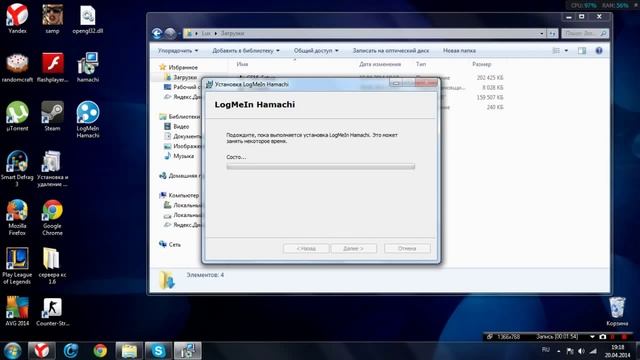This screenshot has height=360, width=640.
Task: Open the randomcraft desktop icon
Action: point(17,67)
